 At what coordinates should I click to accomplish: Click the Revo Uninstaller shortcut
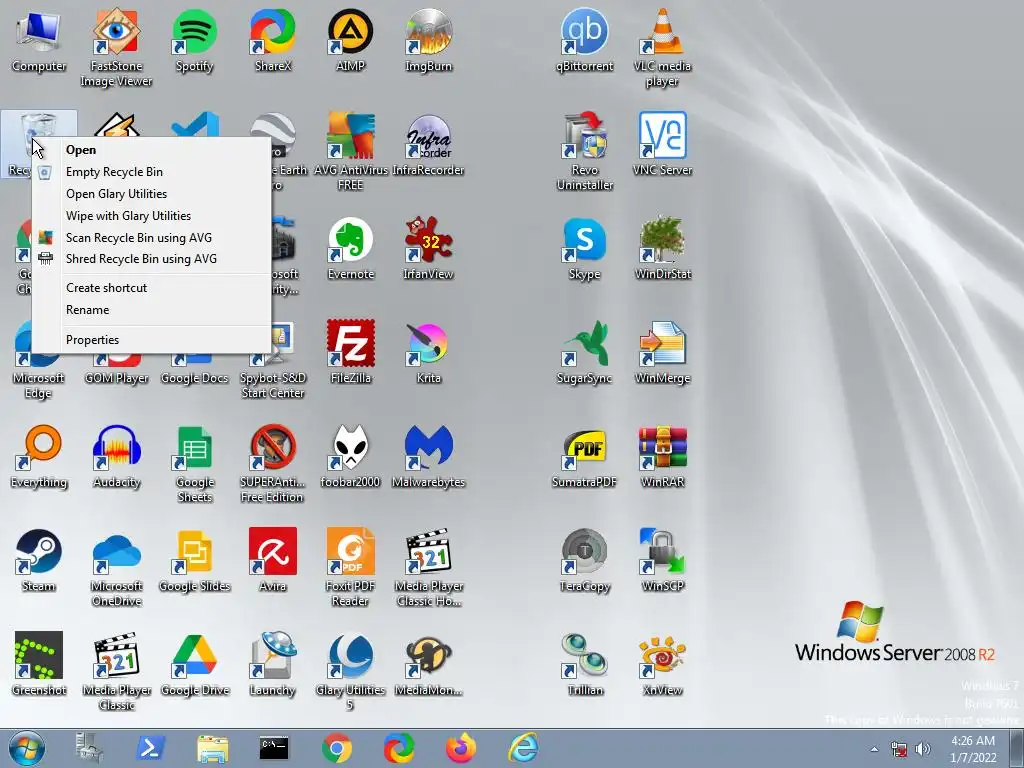[x=584, y=152]
